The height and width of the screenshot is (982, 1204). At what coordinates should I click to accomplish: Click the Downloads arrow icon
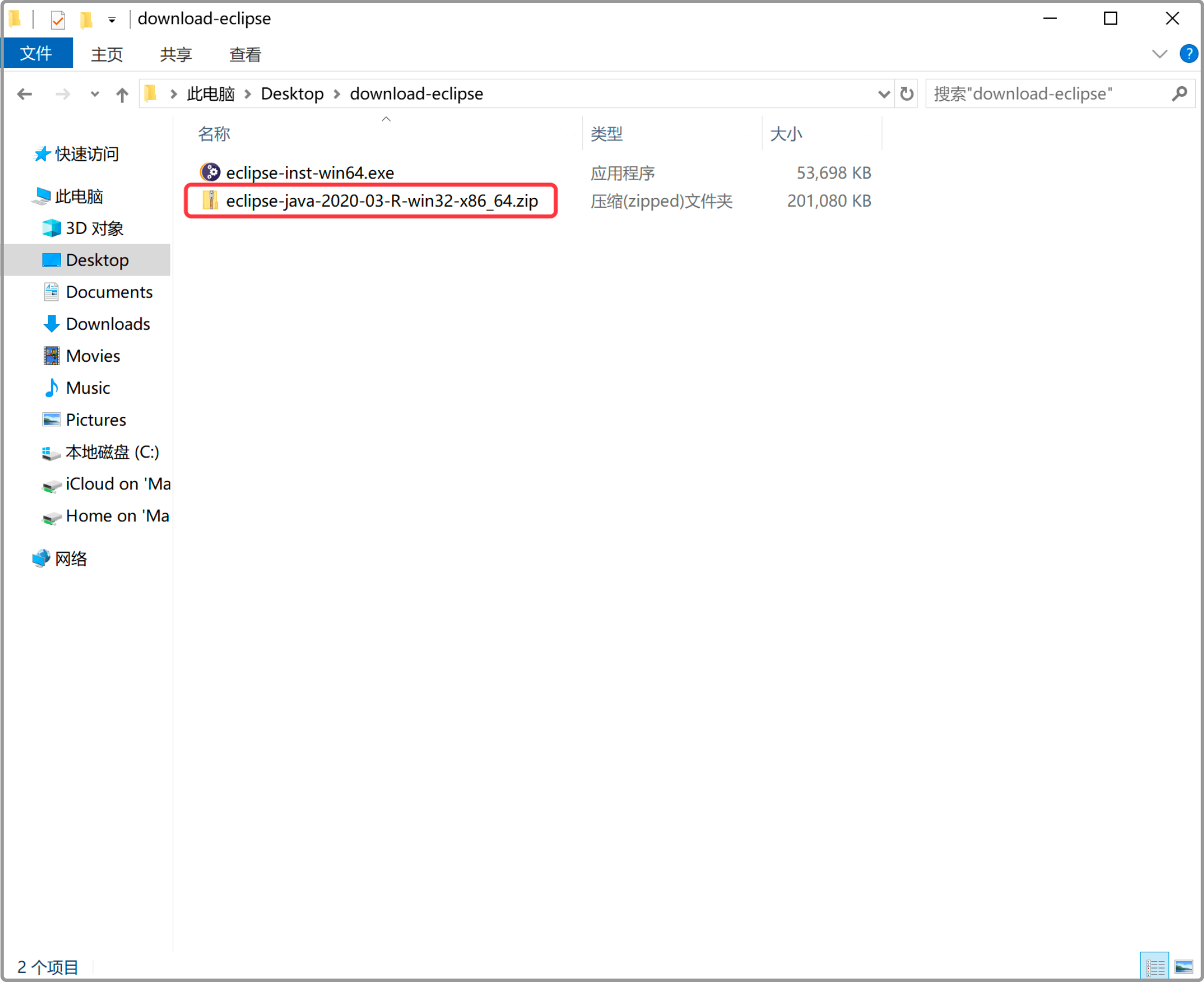pyautogui.click(x=51, y=324)
